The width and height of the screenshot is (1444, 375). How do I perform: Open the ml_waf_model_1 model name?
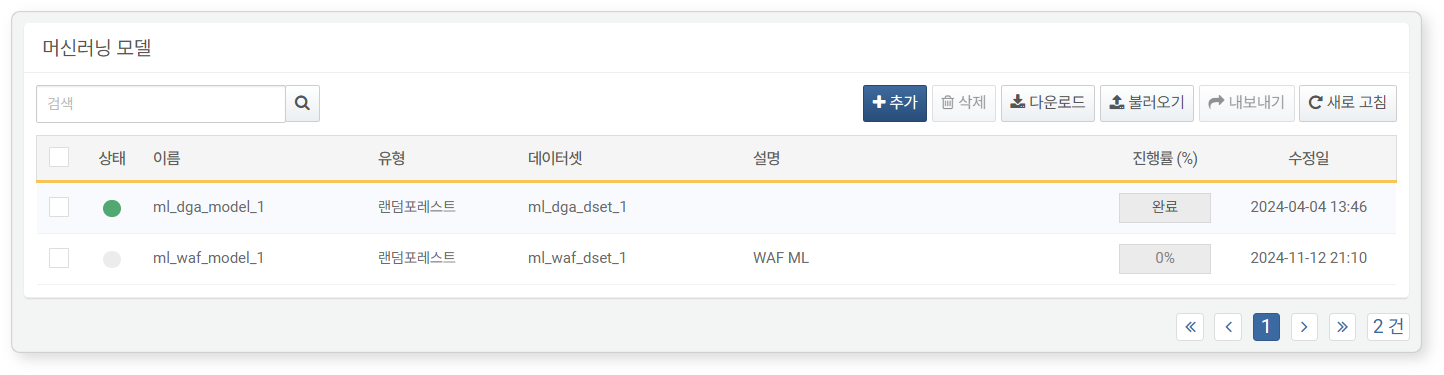[x=208, y=258]
